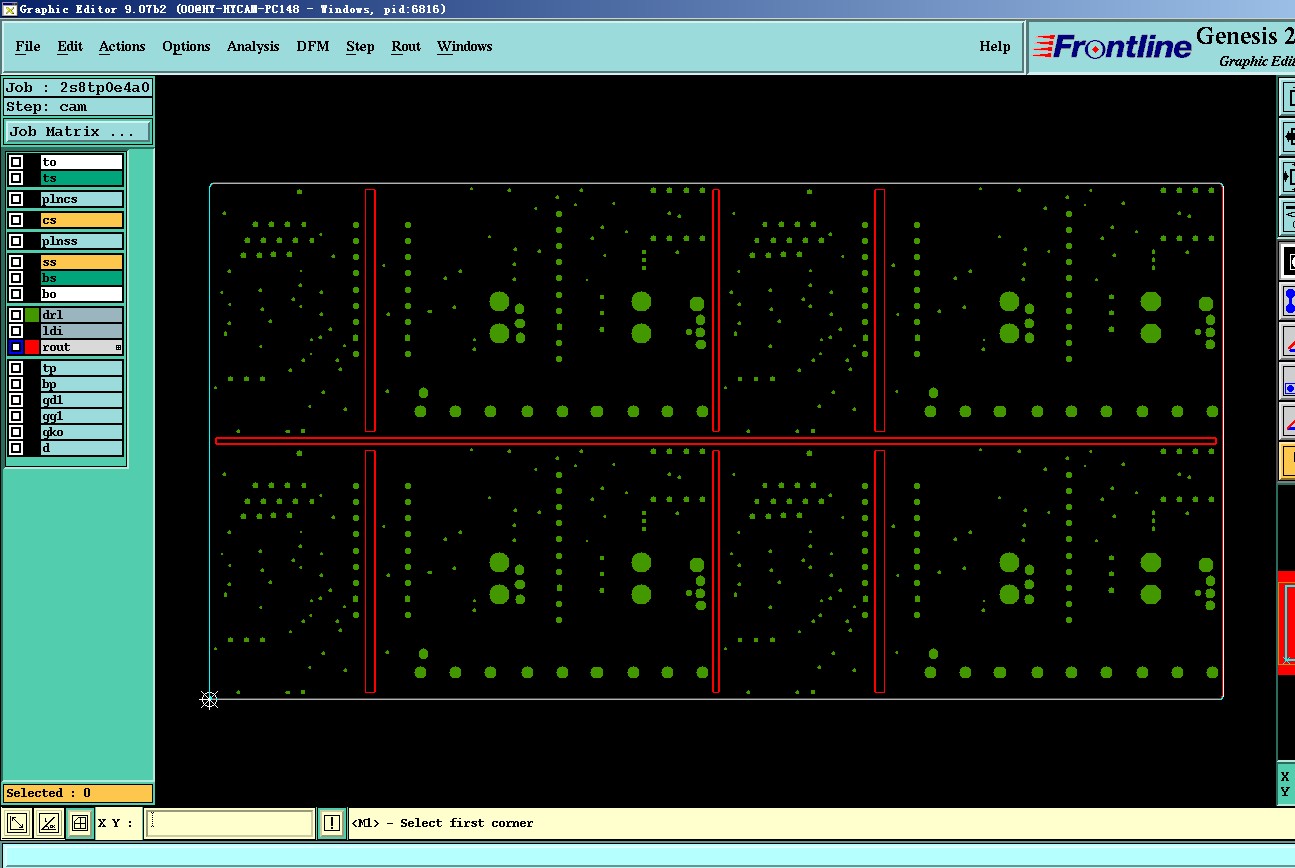Screen dimensions: 1295x868
Task: Toggle display checkbox for layer bo
Action: coord(16,294)
